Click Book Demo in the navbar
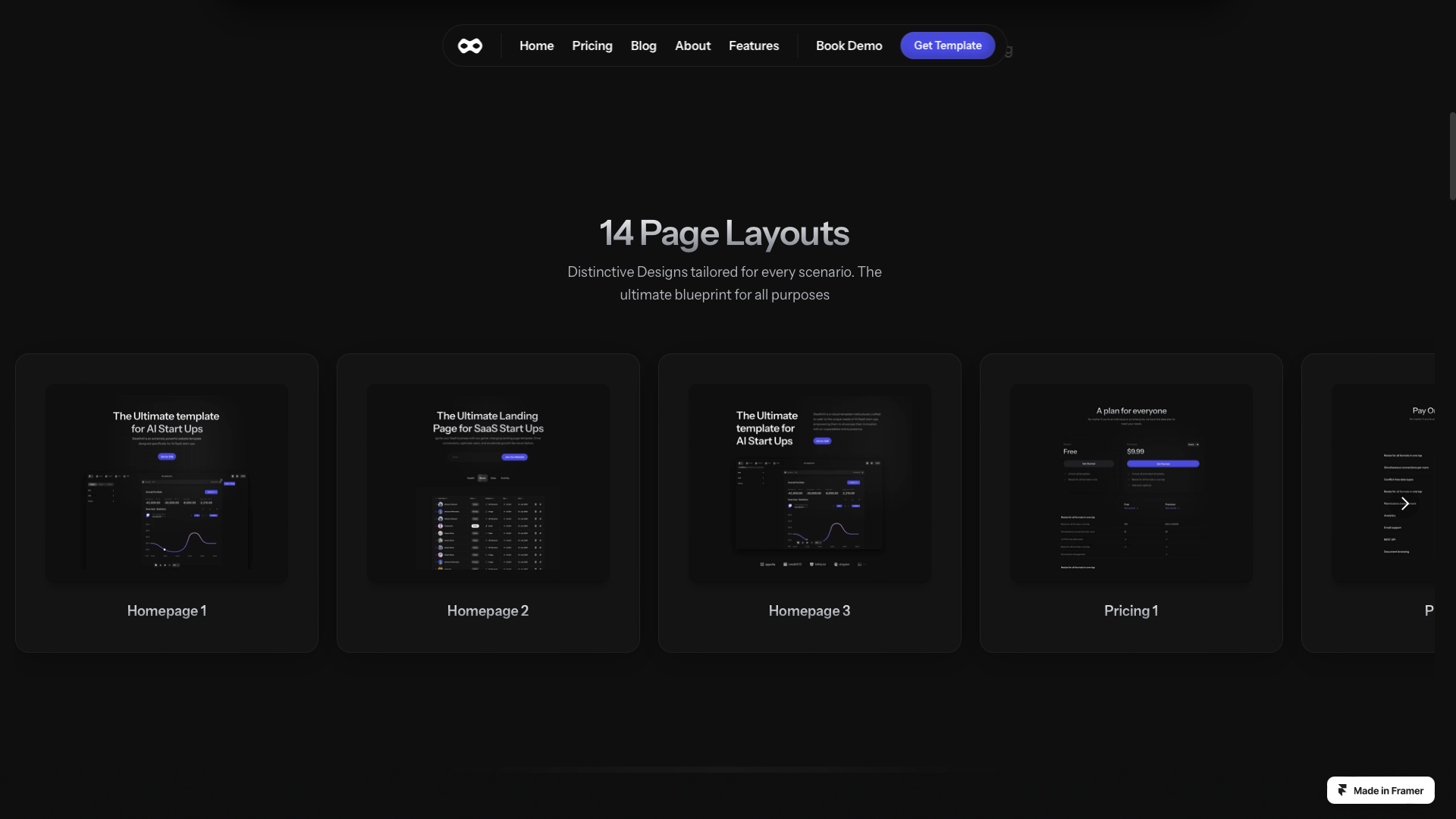 pyautogui.click(x=849, y=45)
